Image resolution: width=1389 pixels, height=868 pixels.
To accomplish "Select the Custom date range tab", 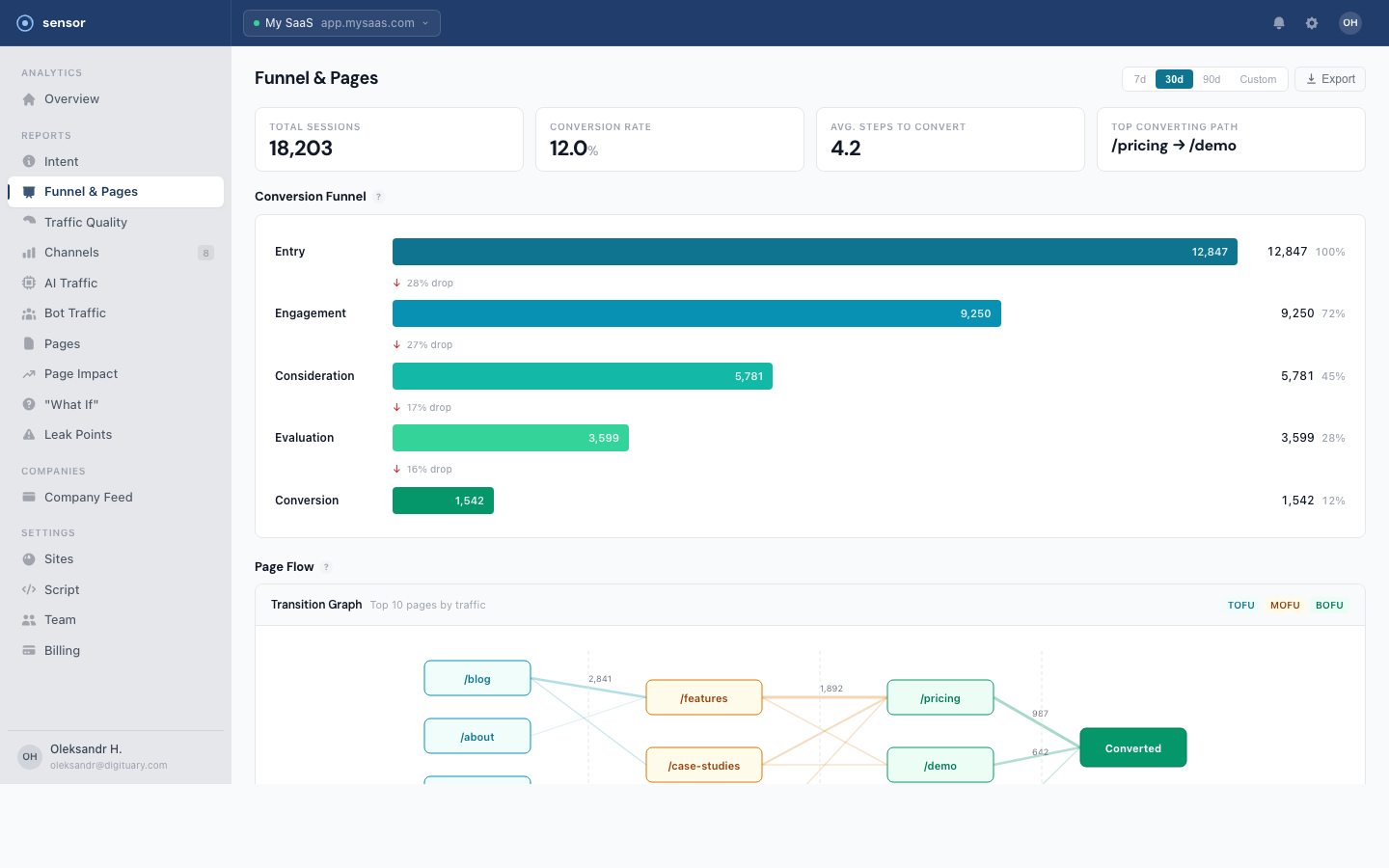I will point(1258,79).
